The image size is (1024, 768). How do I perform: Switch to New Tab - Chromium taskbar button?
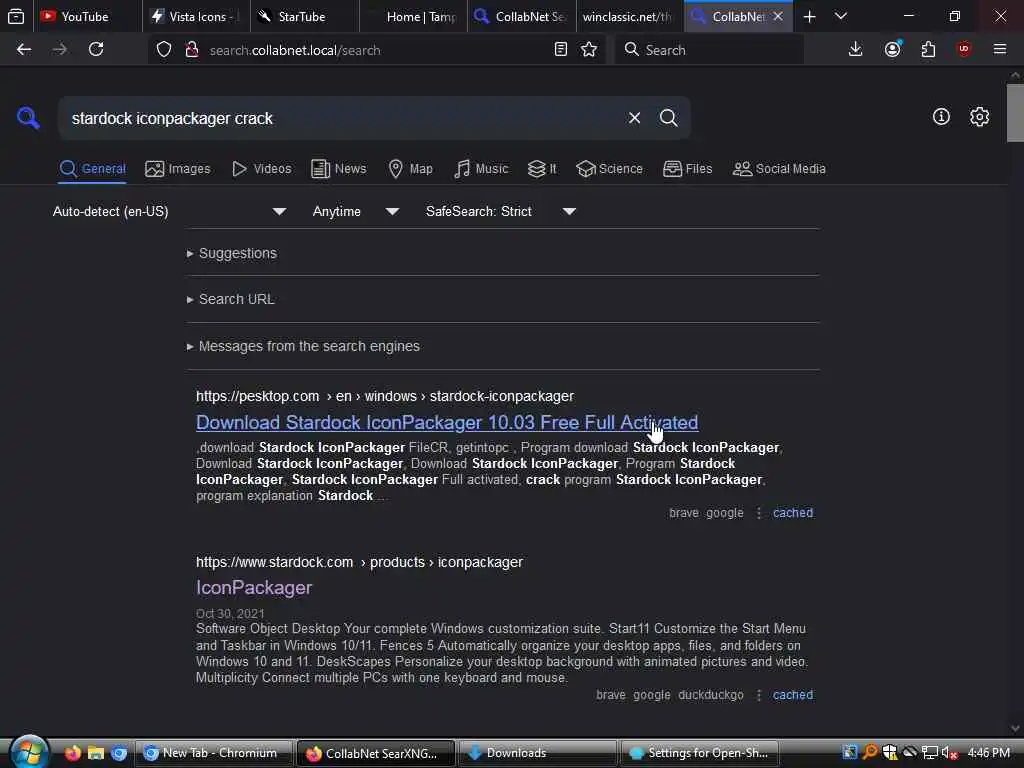click(214, 753)
